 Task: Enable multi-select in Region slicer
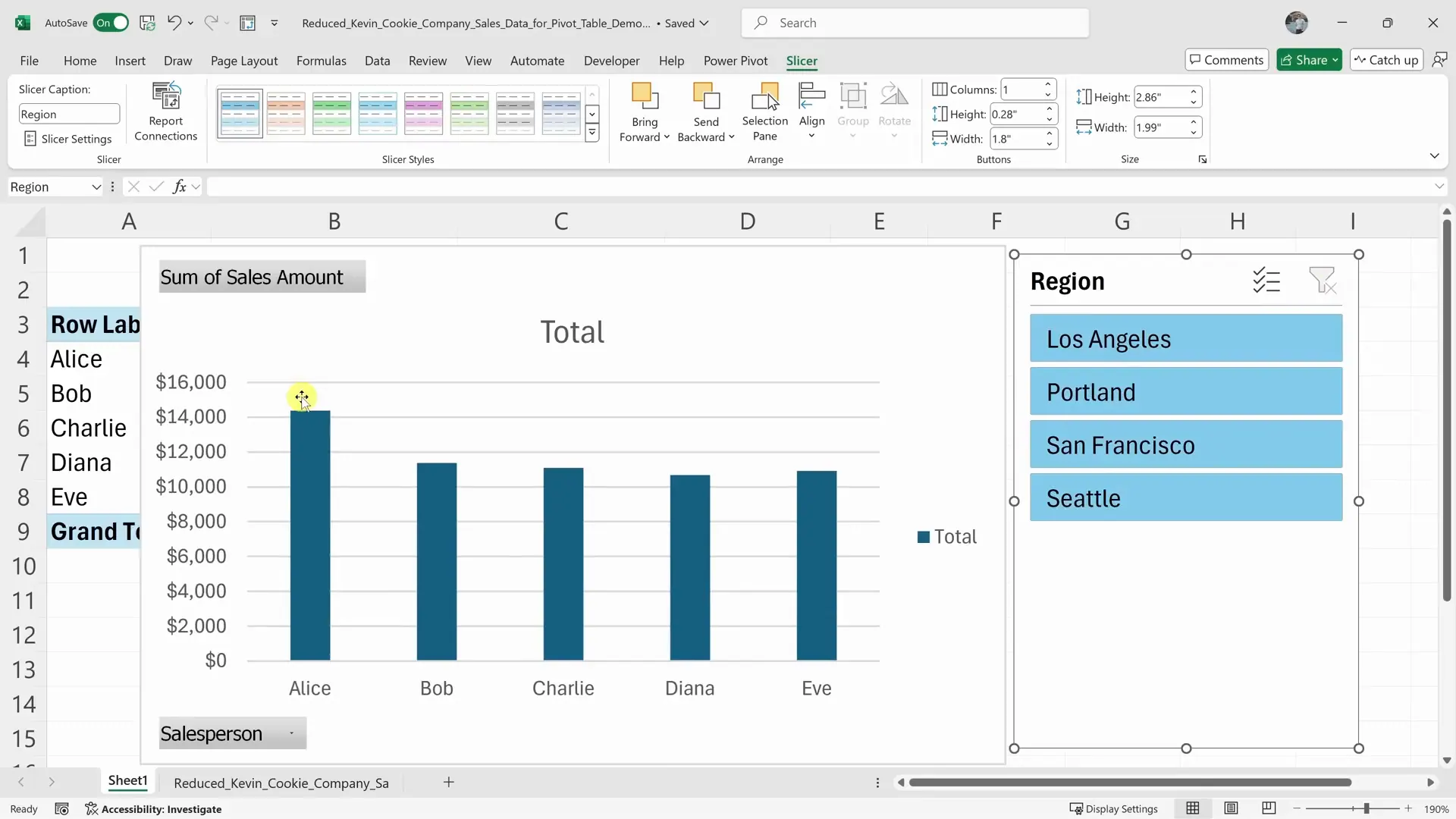(x=1266, y=281)
